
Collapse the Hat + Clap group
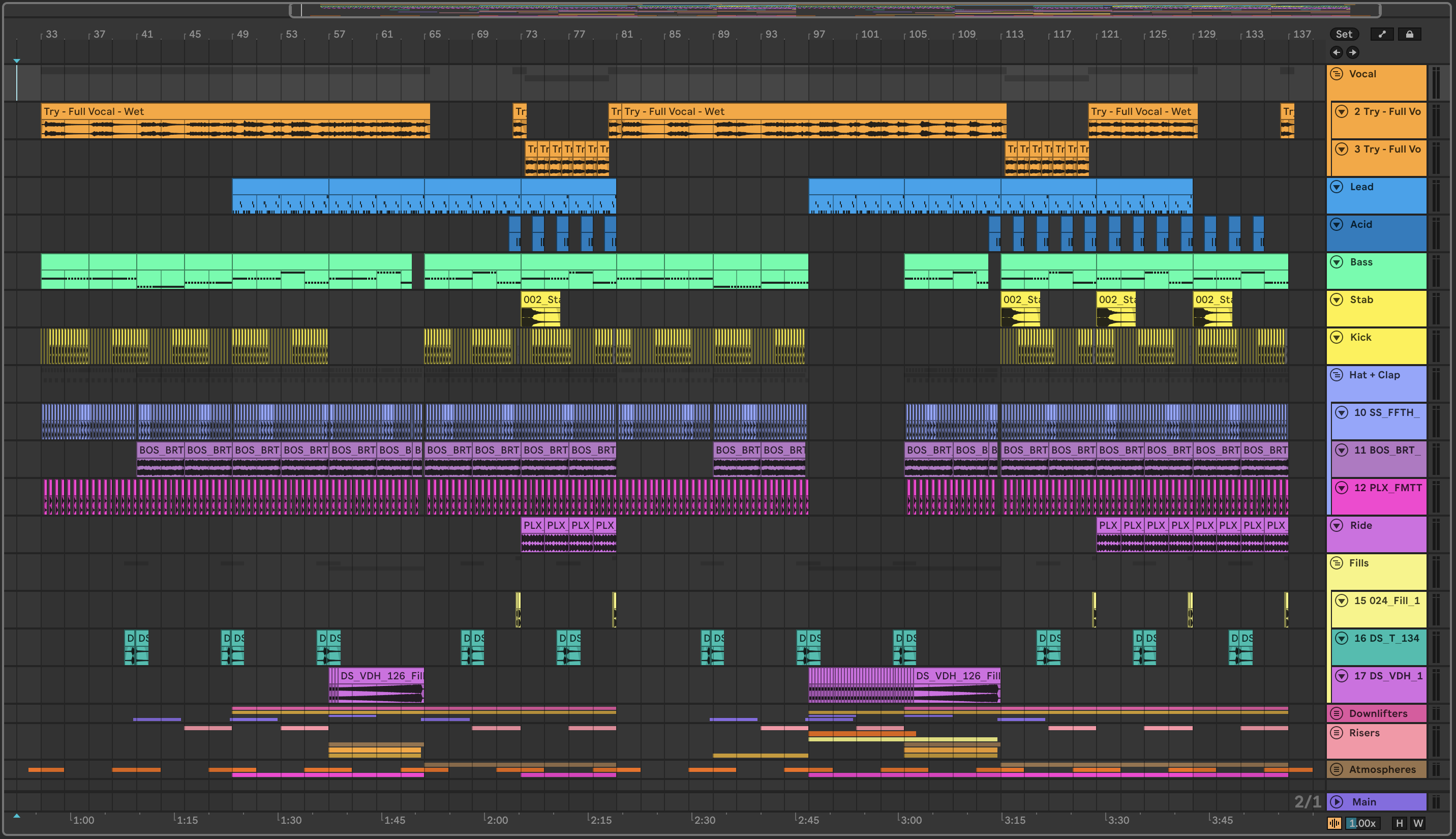pos(1337,375)
